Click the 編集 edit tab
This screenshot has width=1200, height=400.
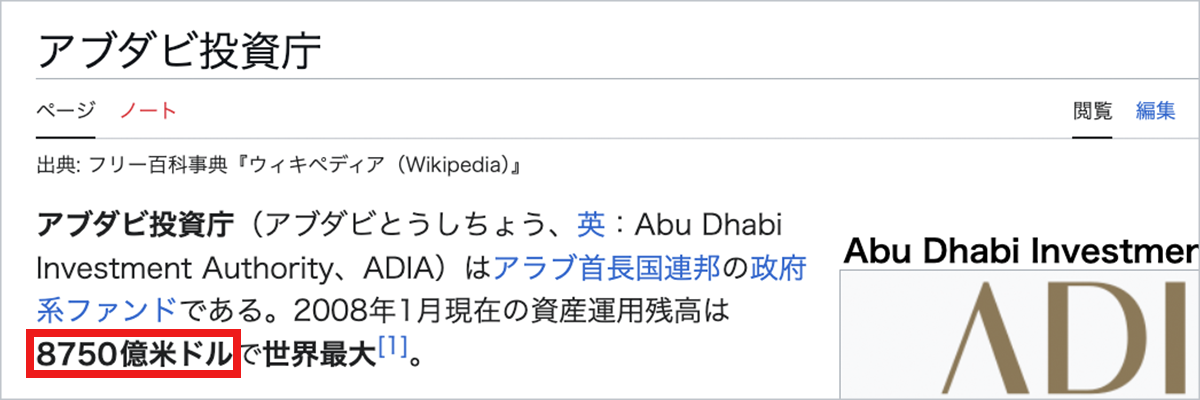1155,111
